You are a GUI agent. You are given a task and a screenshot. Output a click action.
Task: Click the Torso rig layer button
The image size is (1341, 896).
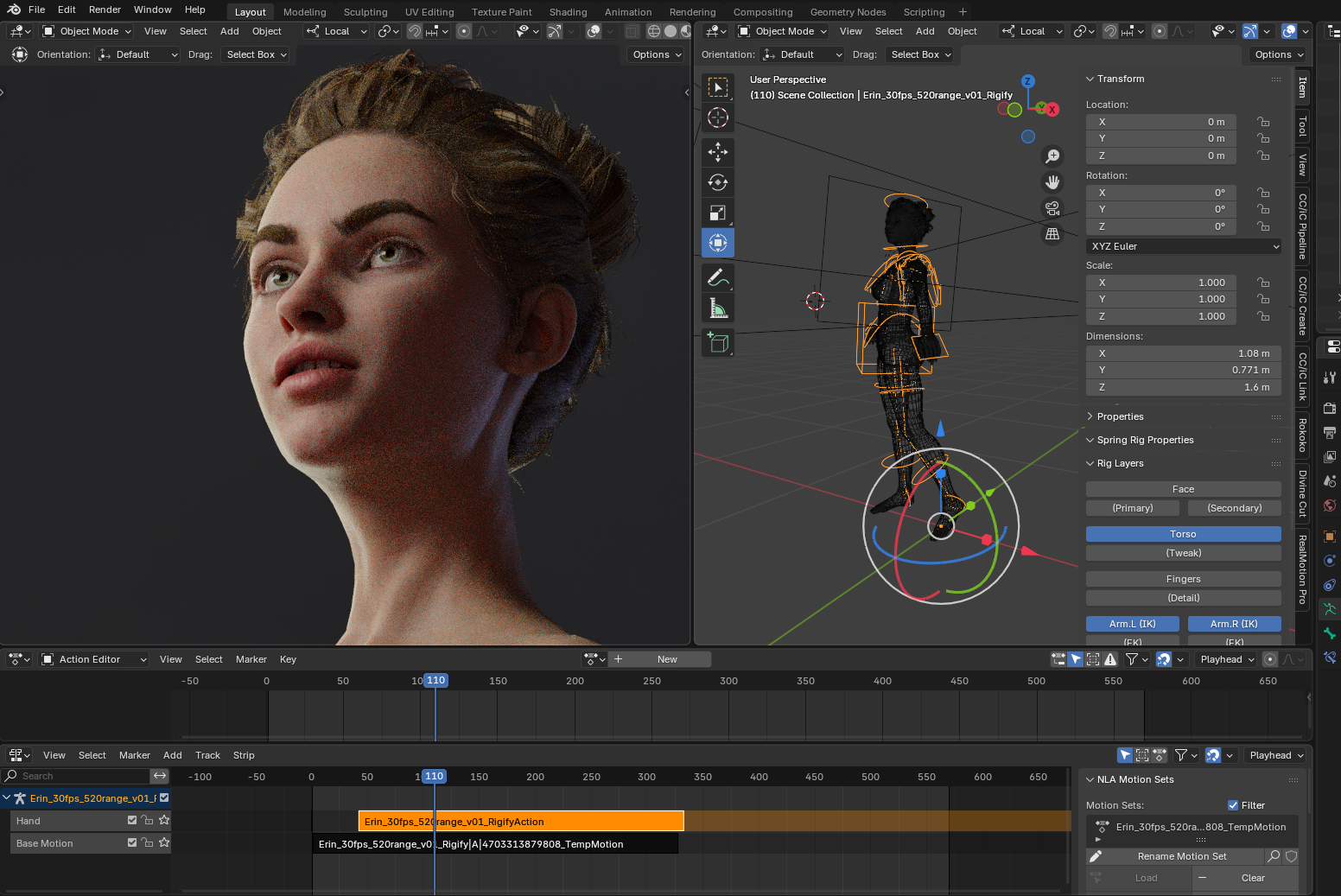pos(1184,534)
